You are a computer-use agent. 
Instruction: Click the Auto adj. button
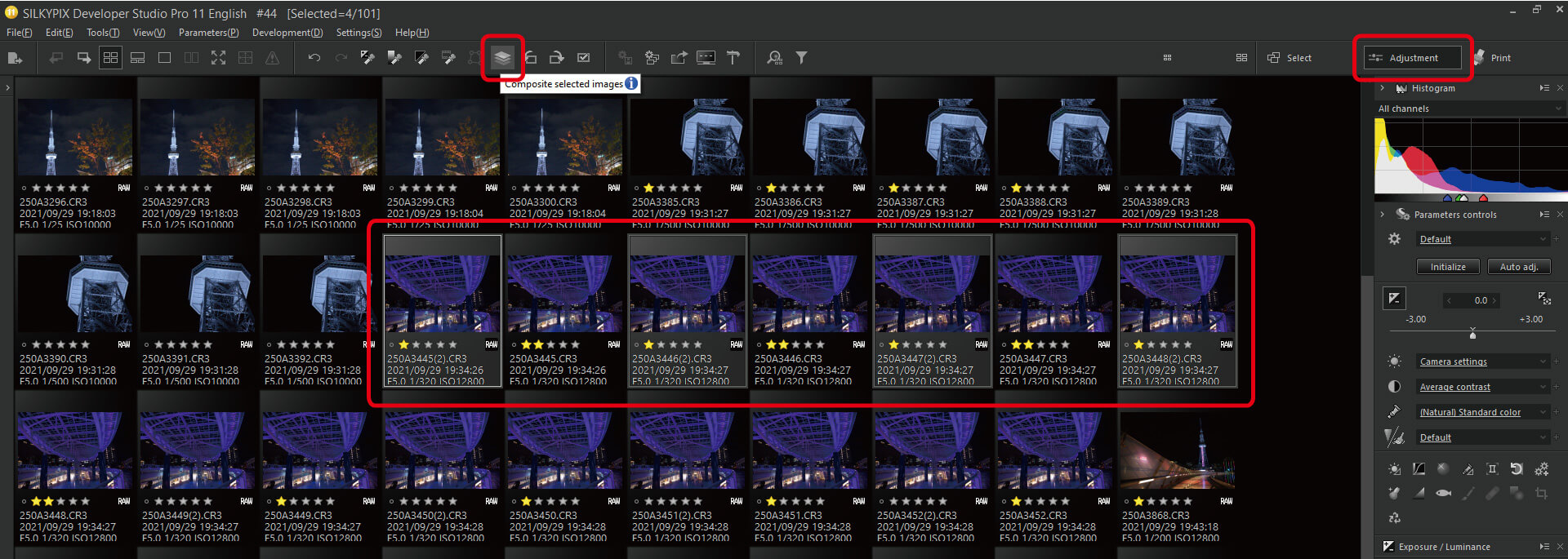click(1518, 267)
